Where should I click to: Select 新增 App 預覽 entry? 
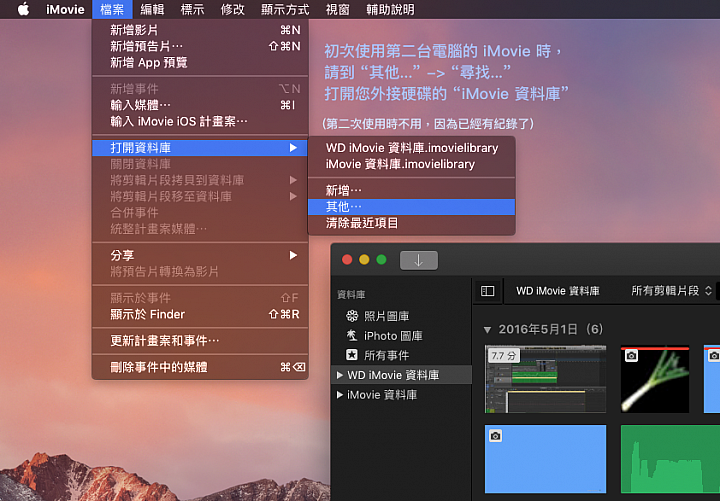click(200, 62)
